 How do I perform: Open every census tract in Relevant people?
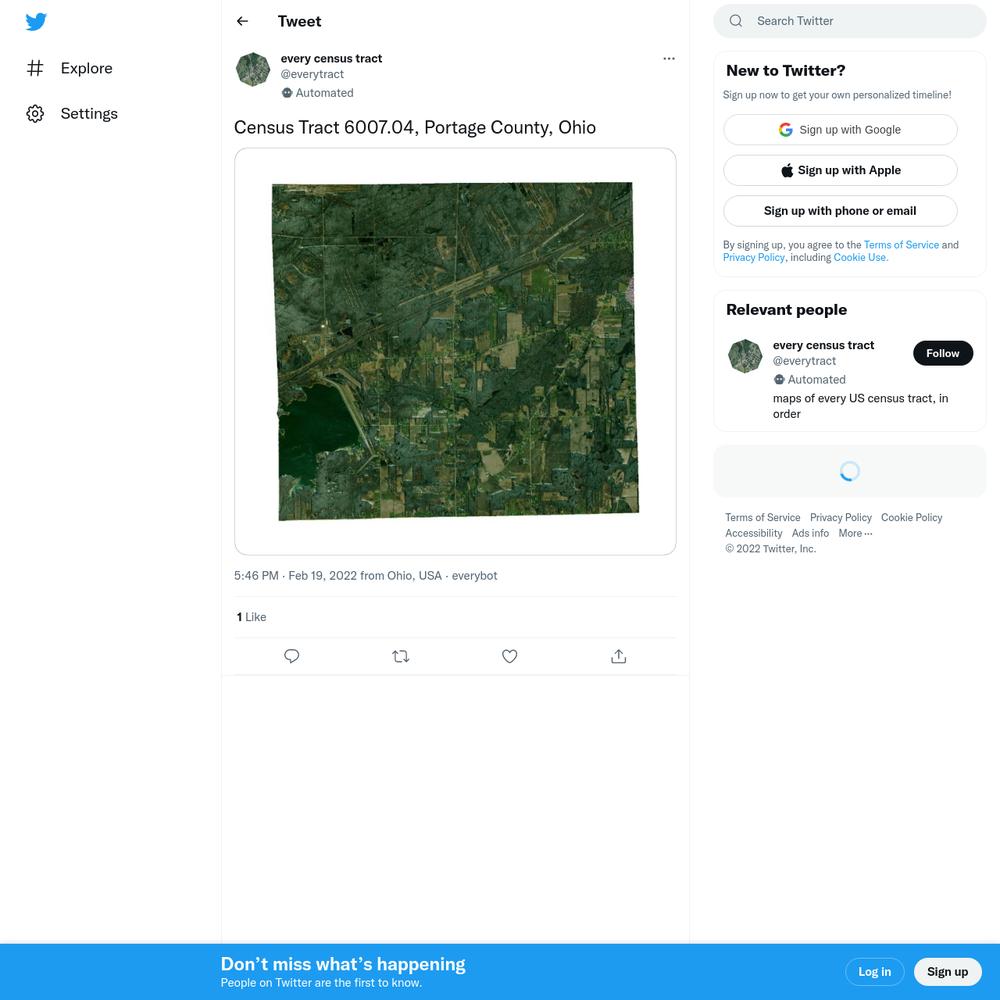(823, 345)
